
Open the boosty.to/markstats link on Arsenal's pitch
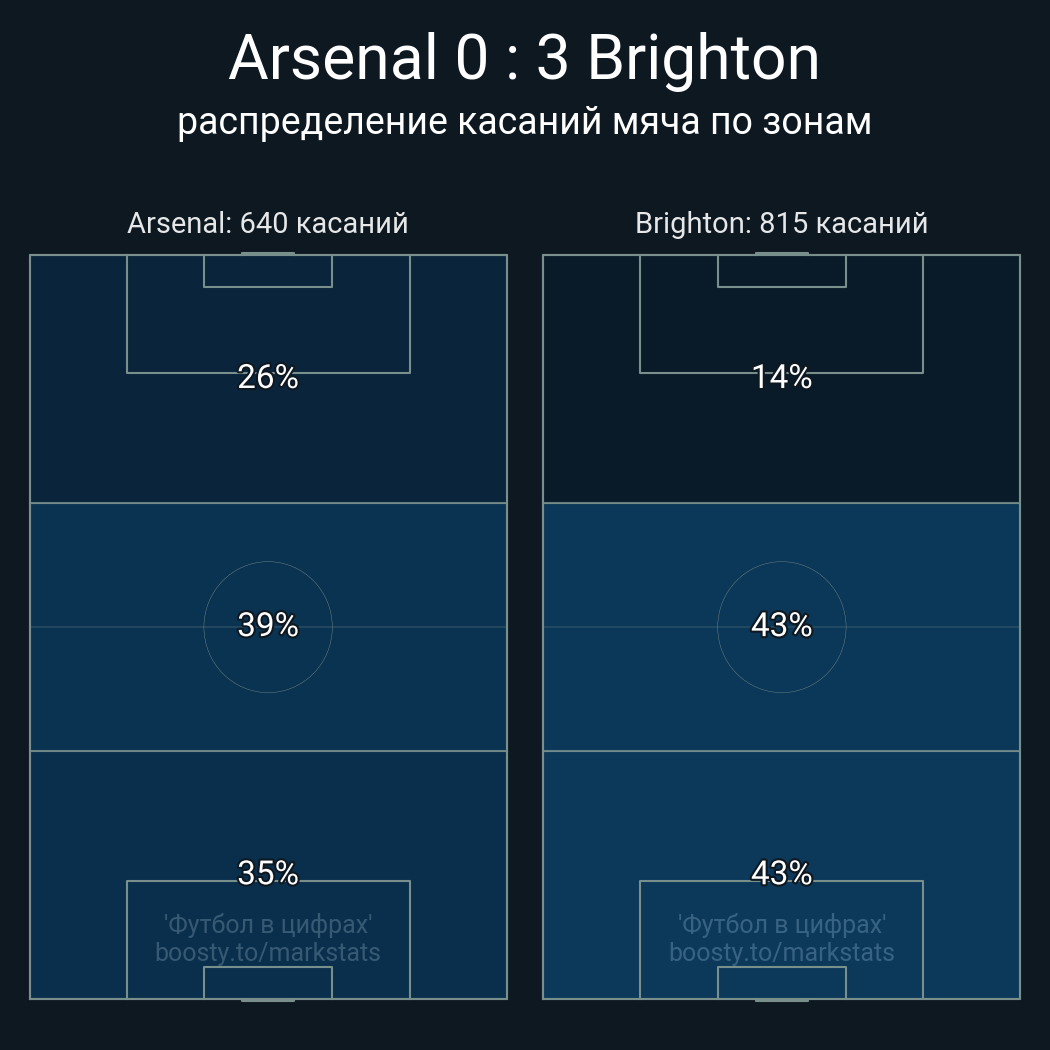point(268,952)
